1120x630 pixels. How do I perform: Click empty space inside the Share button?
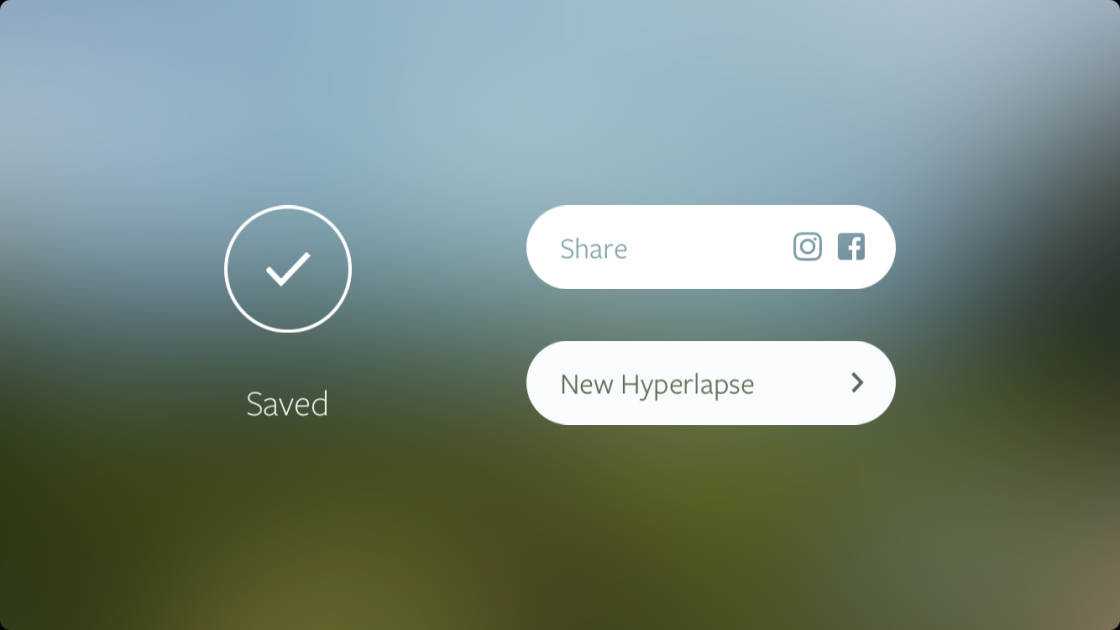[707, 247]
